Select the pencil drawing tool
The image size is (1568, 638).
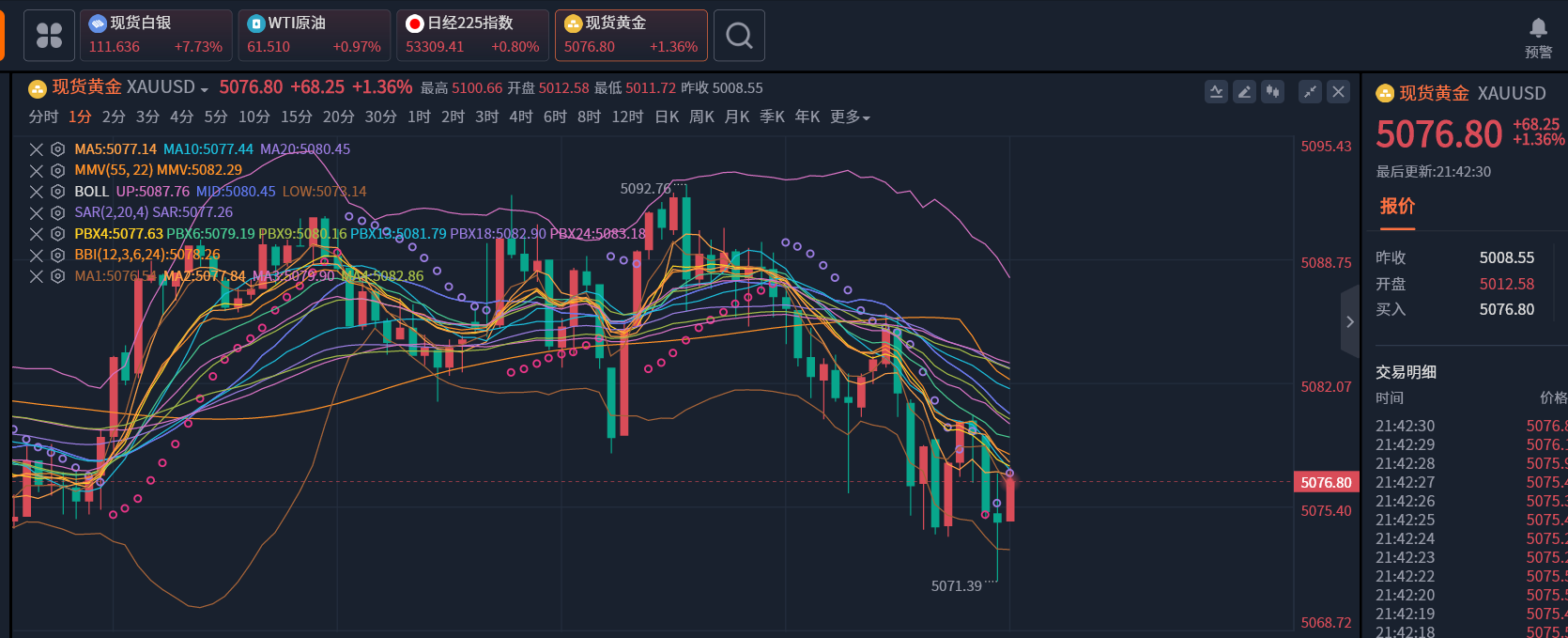pos(1244,91)
